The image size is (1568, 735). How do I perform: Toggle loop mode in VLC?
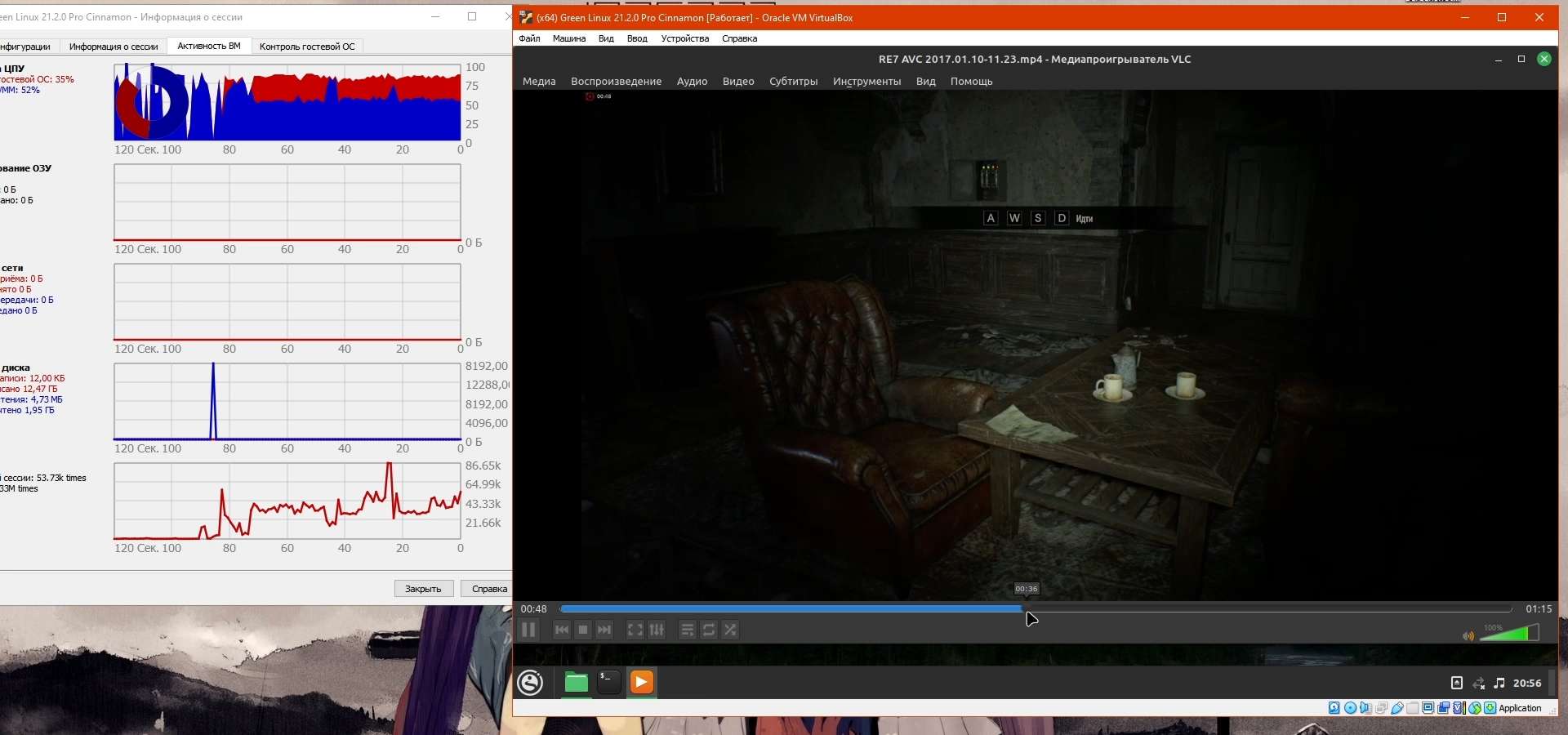click(709, 630)
